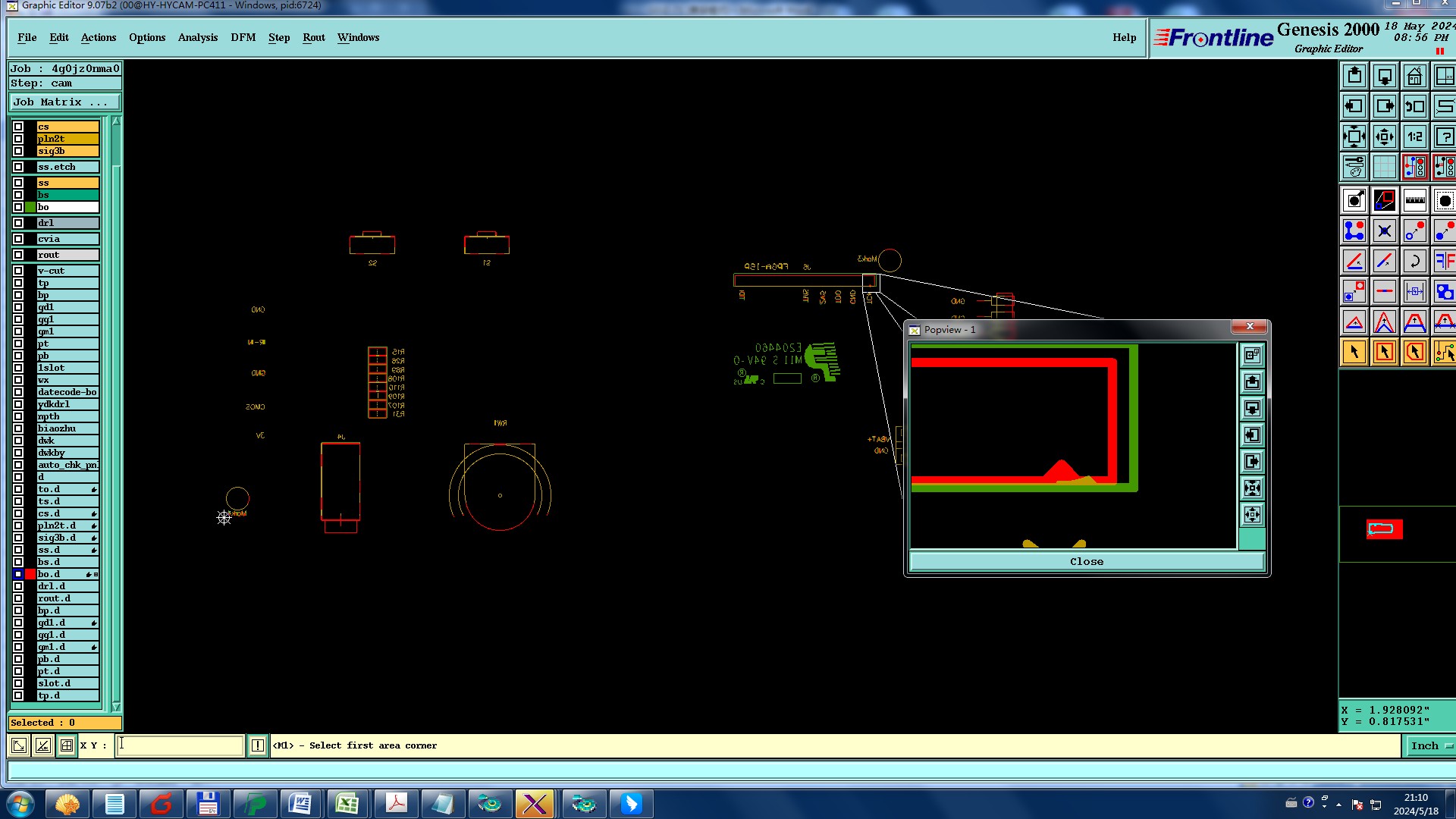Toggle the rout layer checkbox
The height and width of the screenshot is (819, 1456).
coord(18,255)
